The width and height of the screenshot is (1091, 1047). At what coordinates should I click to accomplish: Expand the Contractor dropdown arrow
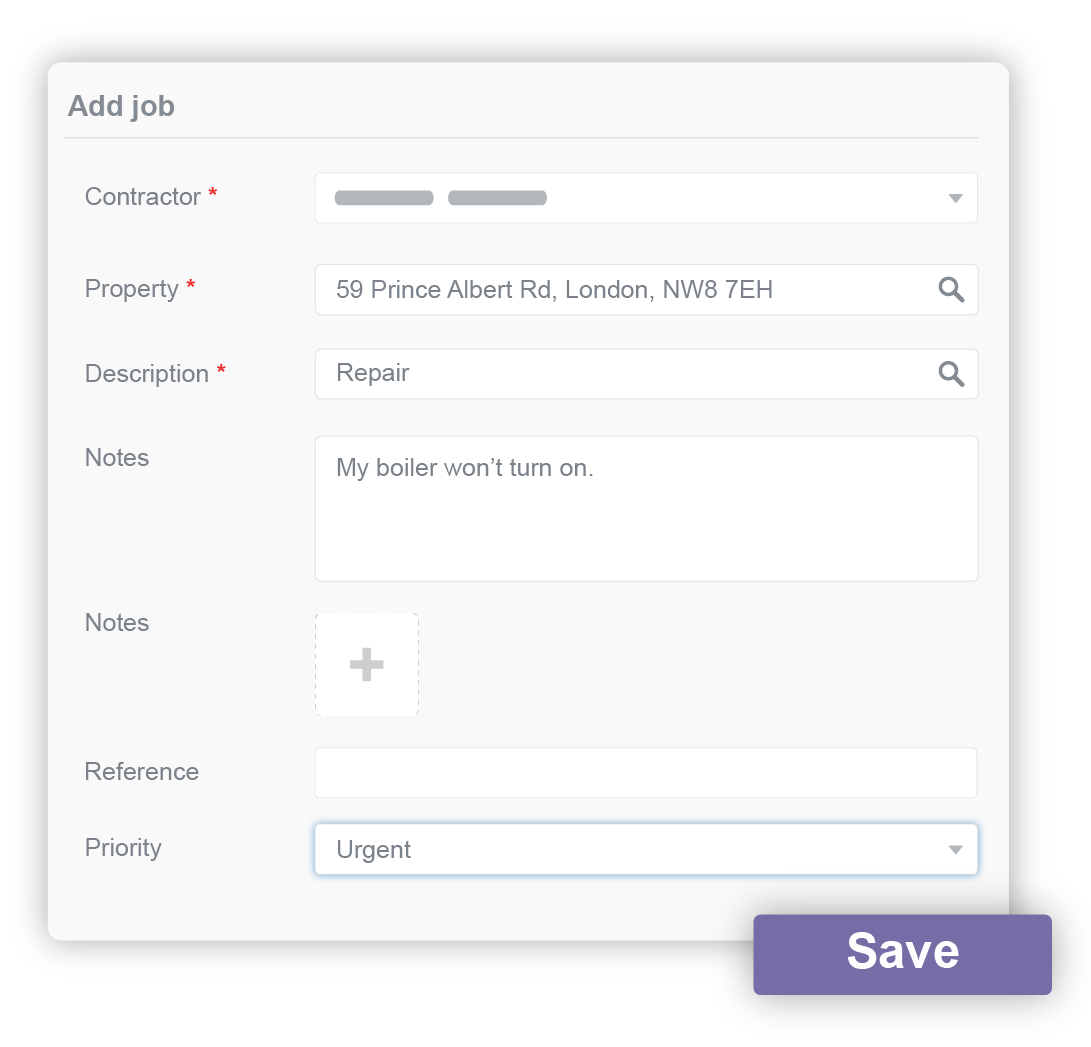[x=955, y=198]
